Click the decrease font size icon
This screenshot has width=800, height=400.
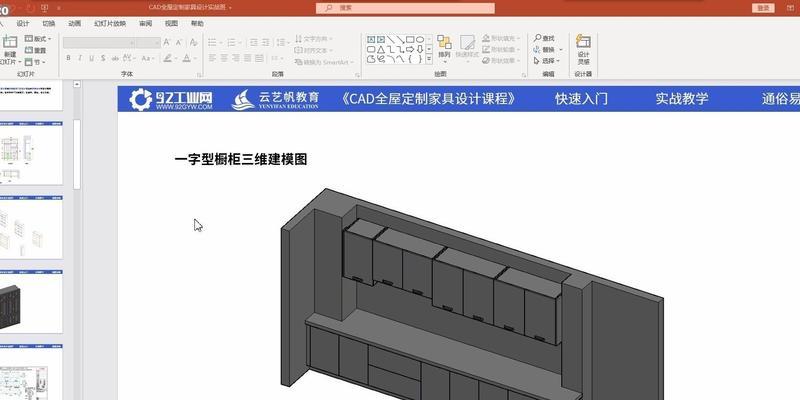pyautogui.click(x=179, y=43)
